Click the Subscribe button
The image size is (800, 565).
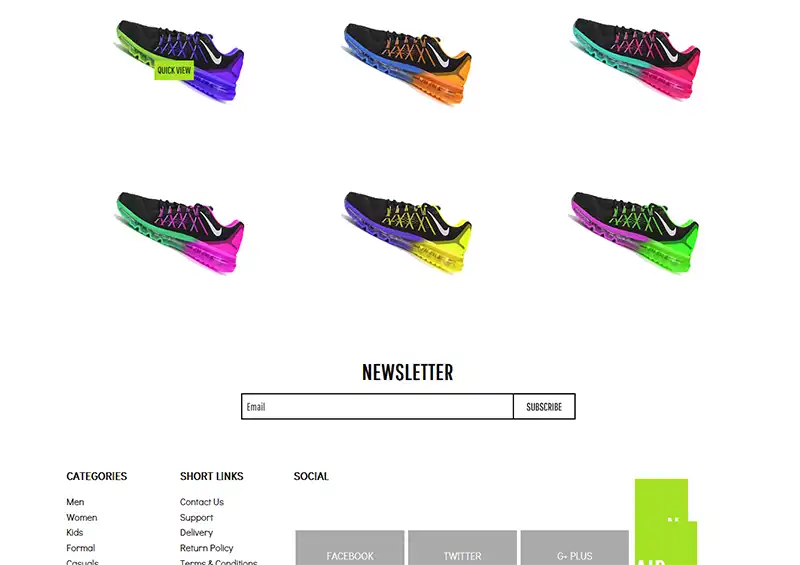tap(544, 407)
